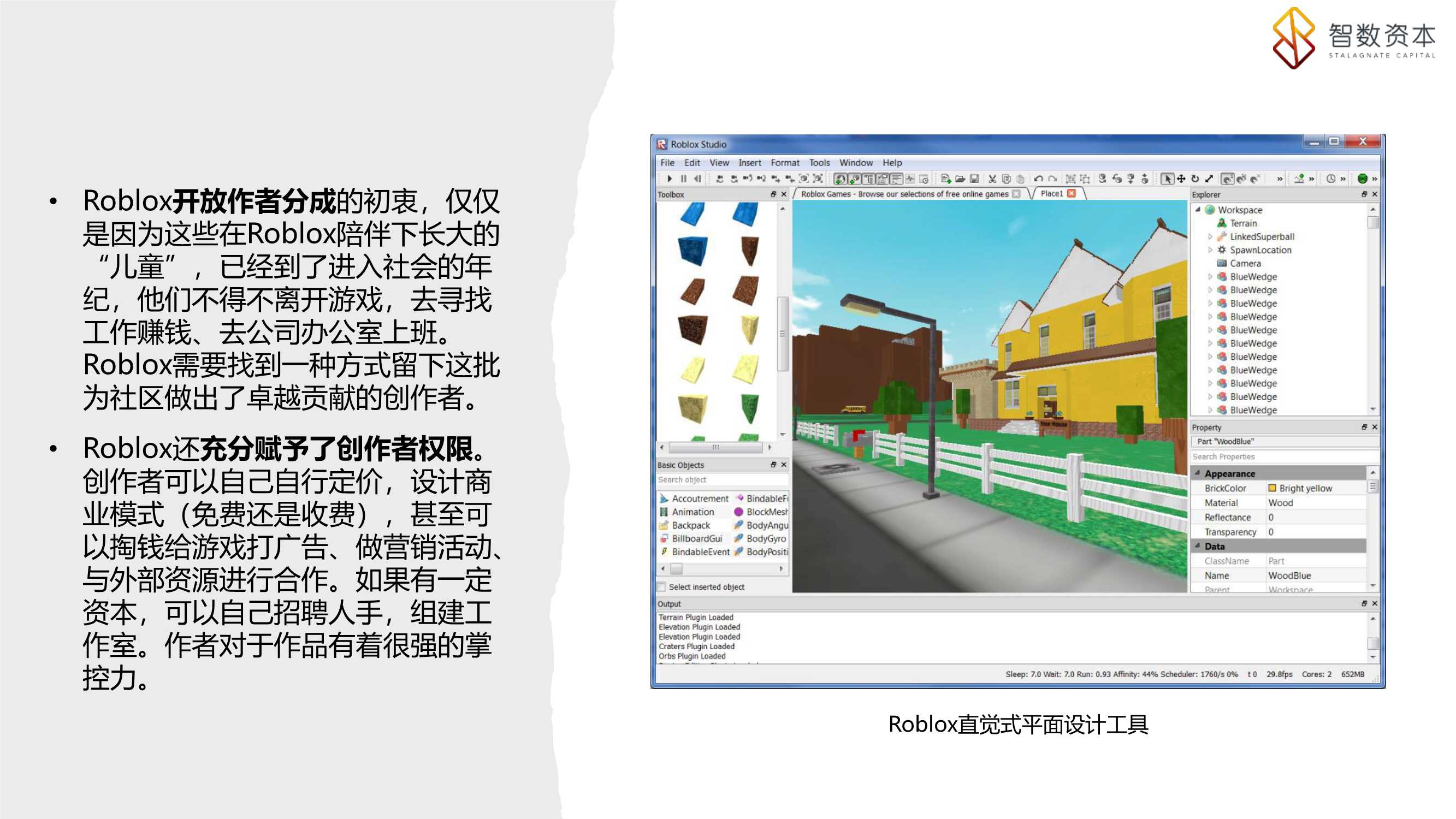Click the Open file folder icon

(x=960, y=179)
